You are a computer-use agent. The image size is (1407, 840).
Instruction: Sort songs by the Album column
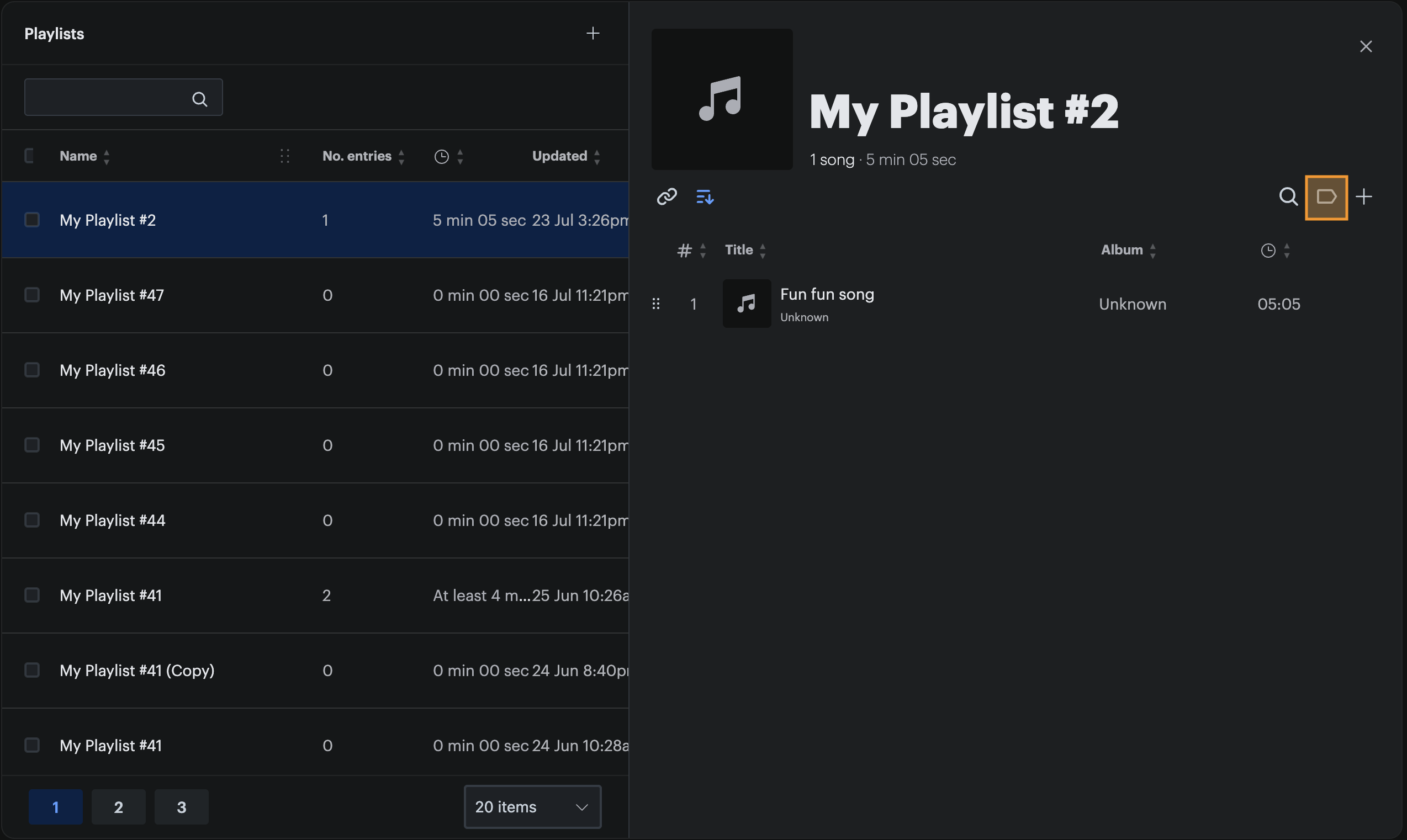(1128, 250)
